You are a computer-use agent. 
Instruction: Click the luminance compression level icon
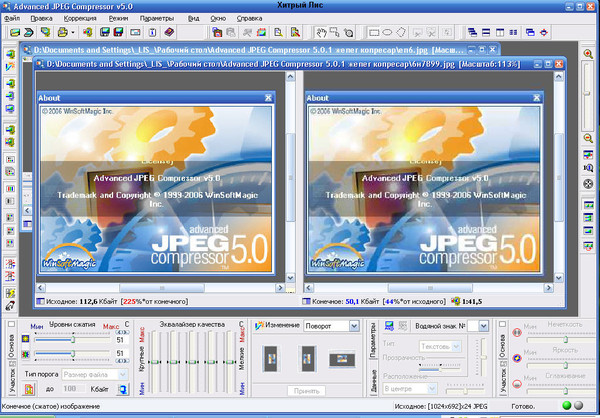point(26,339)
